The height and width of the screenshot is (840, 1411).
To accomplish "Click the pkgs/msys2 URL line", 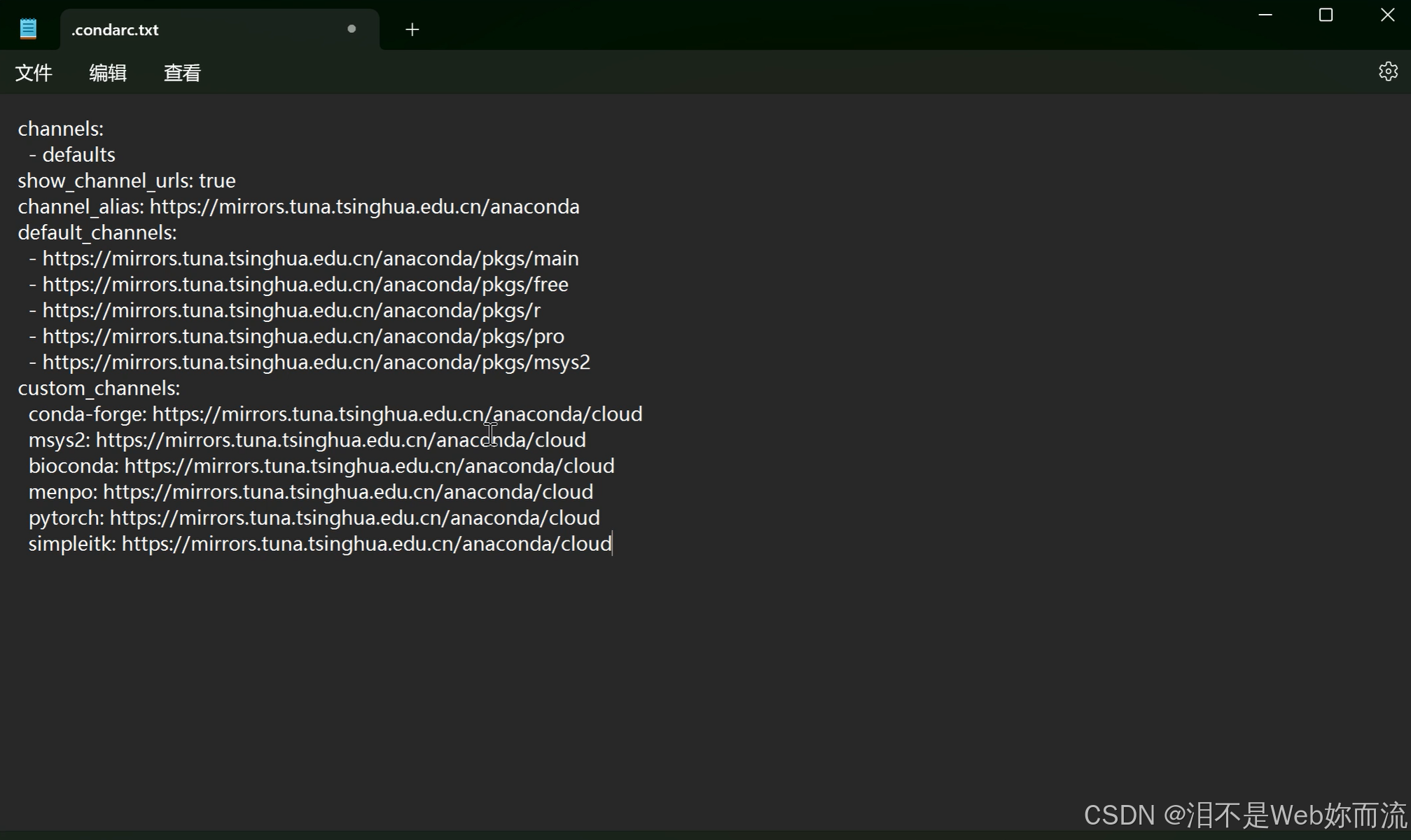I will (x=315, y=363).
